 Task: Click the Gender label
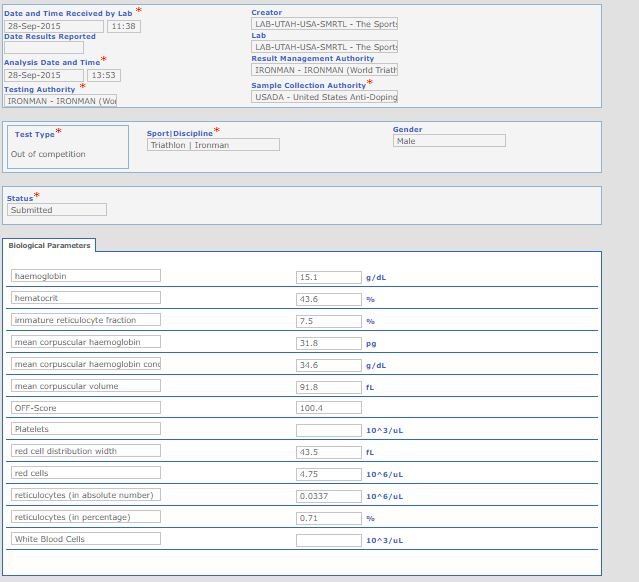click(408, 130)
